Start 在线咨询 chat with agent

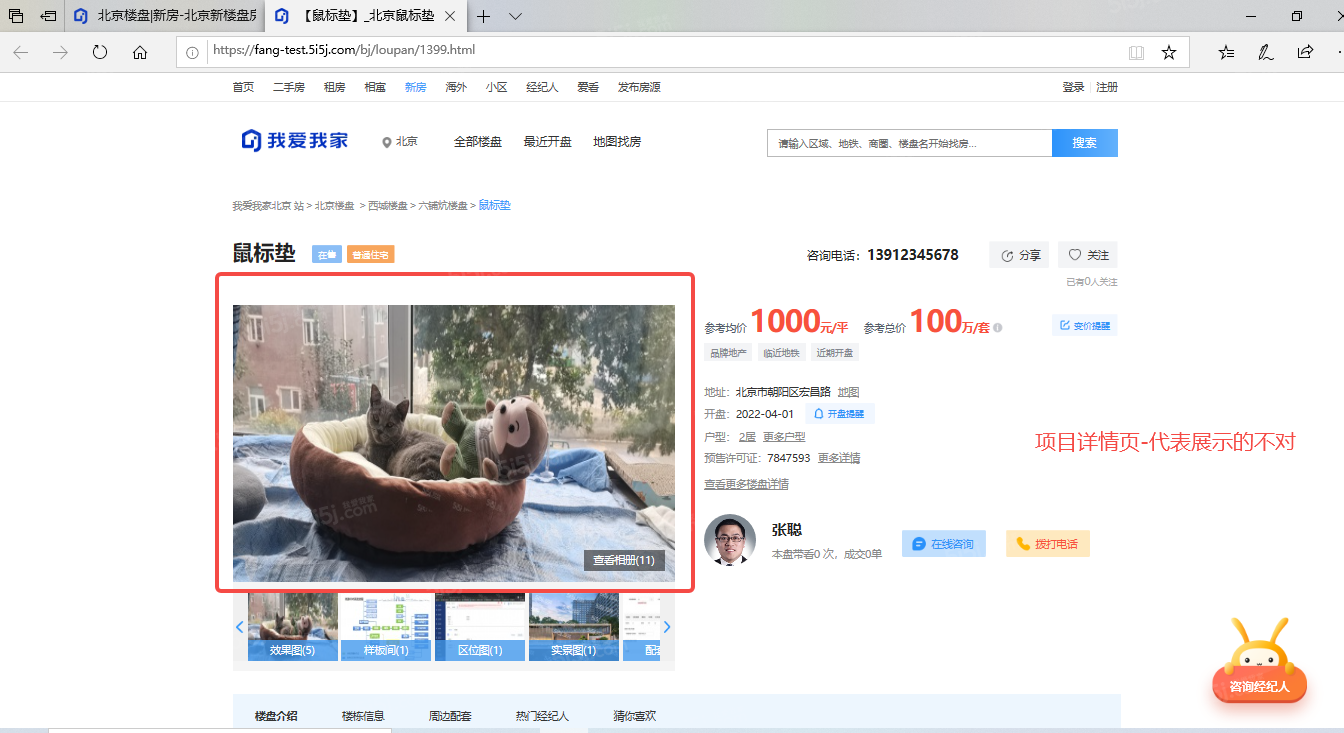coord(943,543)
